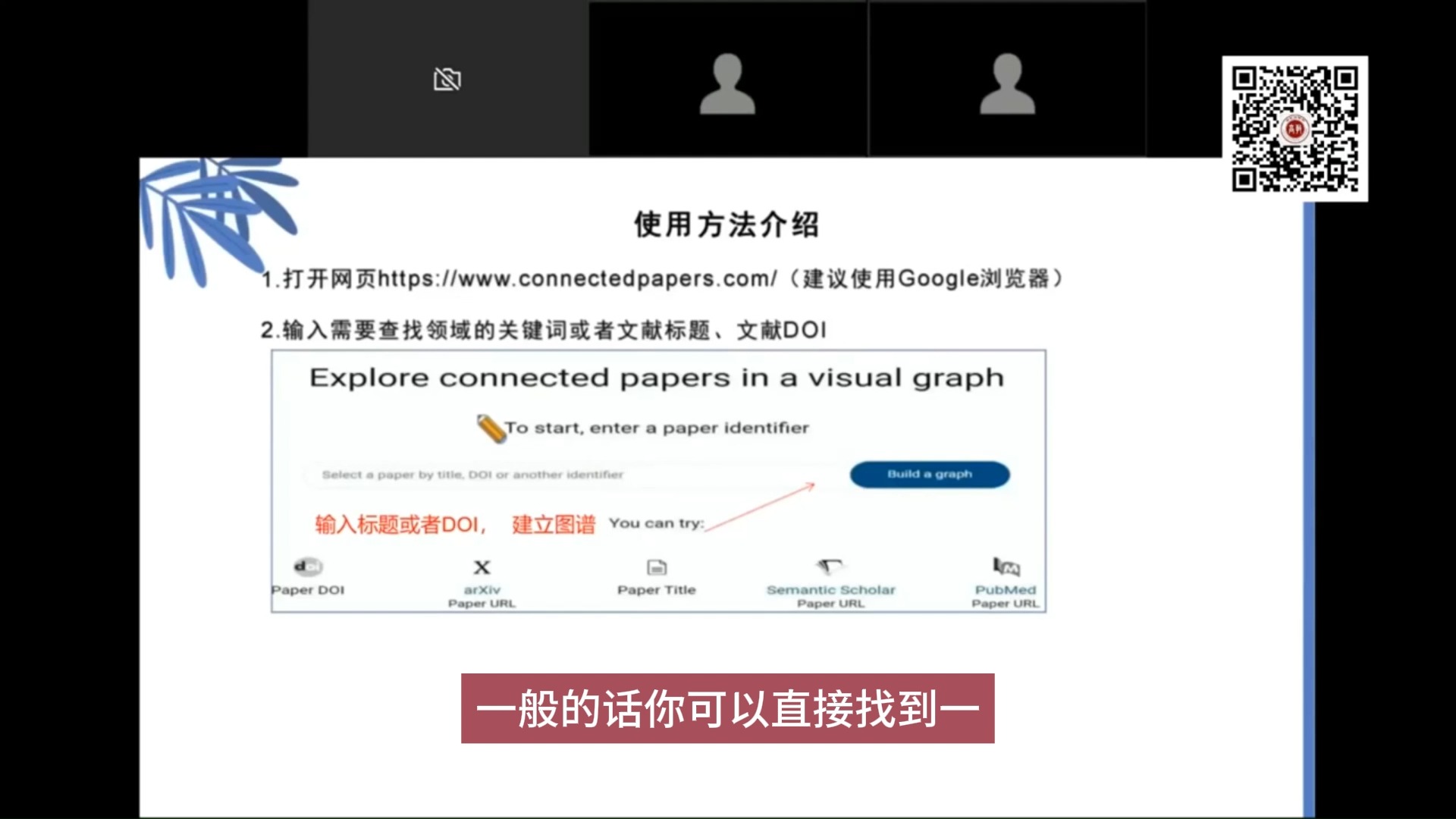Select the PubMed Paper URL icon
The width and height of the screenshot is (1456, 819).
[1006, 566]
